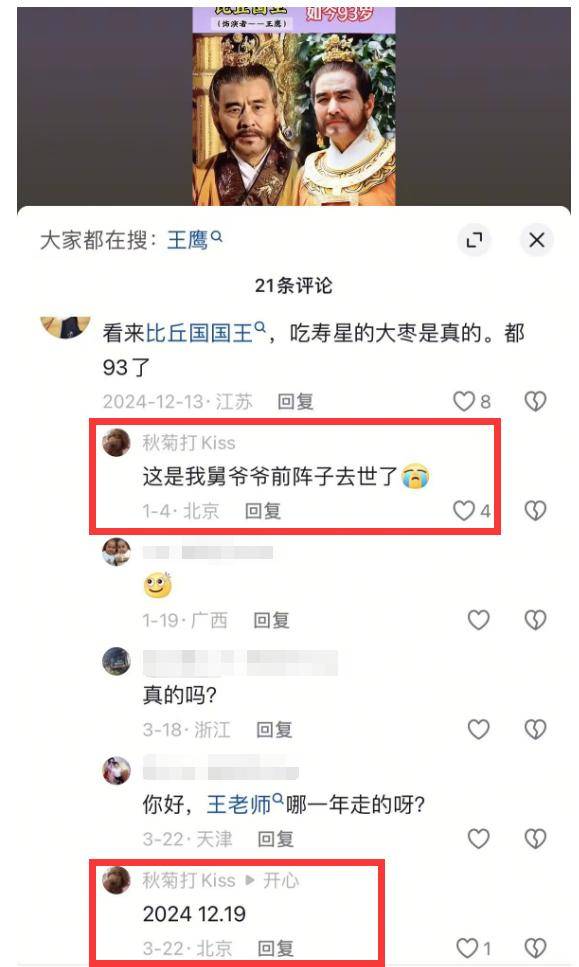Viewport: 579px width, 967px height.
Task: Search the trending term 王鹰
Action: [x=194, y=239]
